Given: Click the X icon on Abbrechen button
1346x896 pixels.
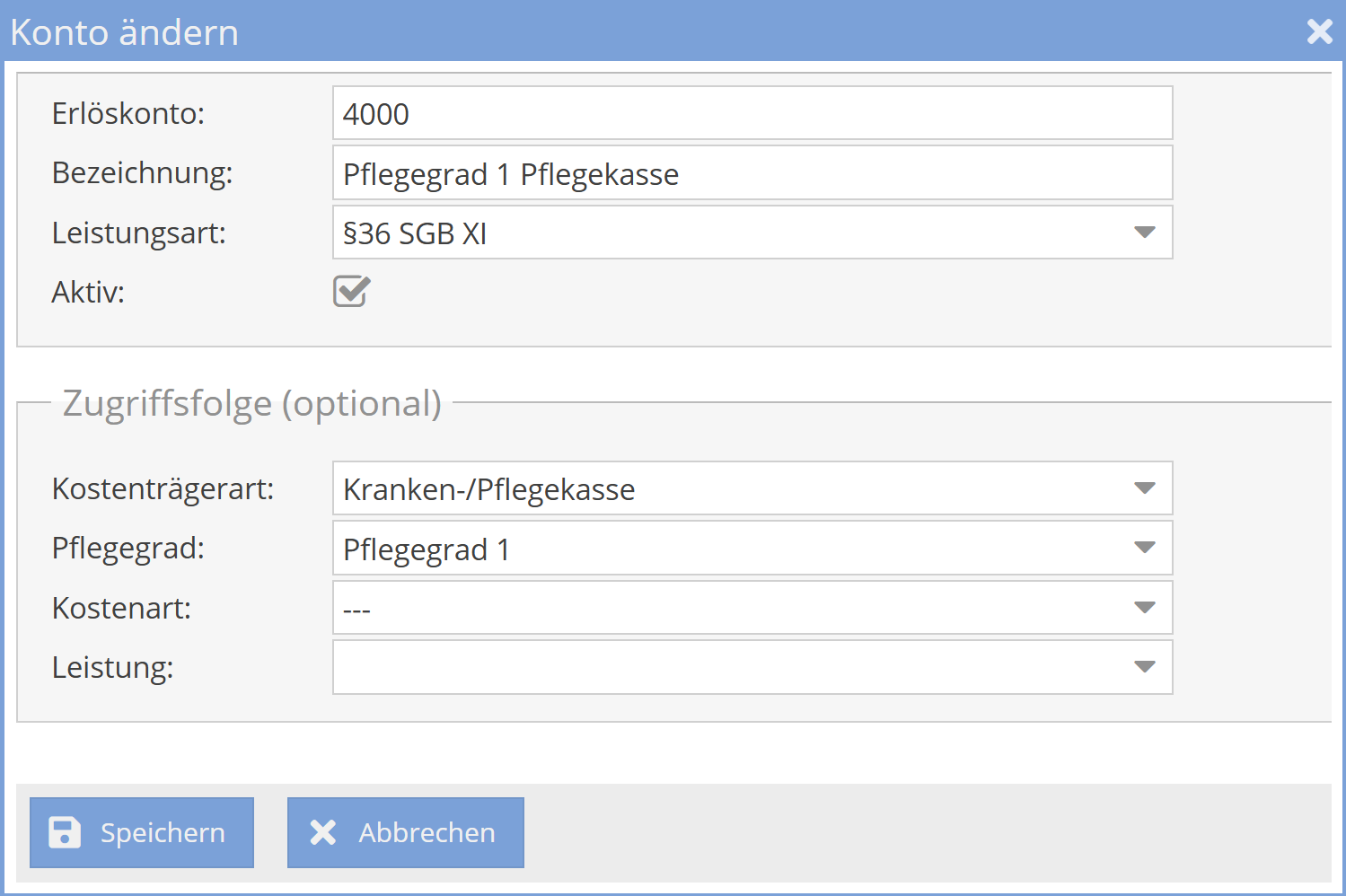Looking at the screenshot, I should (x=323, y=832).
